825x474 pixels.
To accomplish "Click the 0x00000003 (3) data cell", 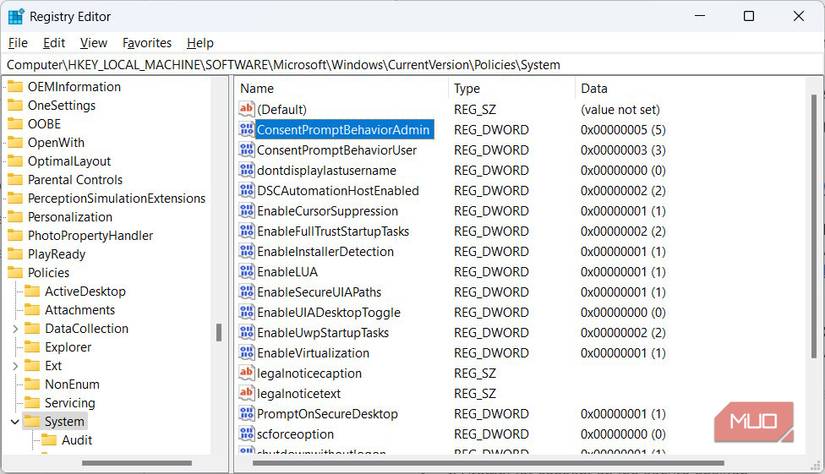I will [x=623, y=150].
